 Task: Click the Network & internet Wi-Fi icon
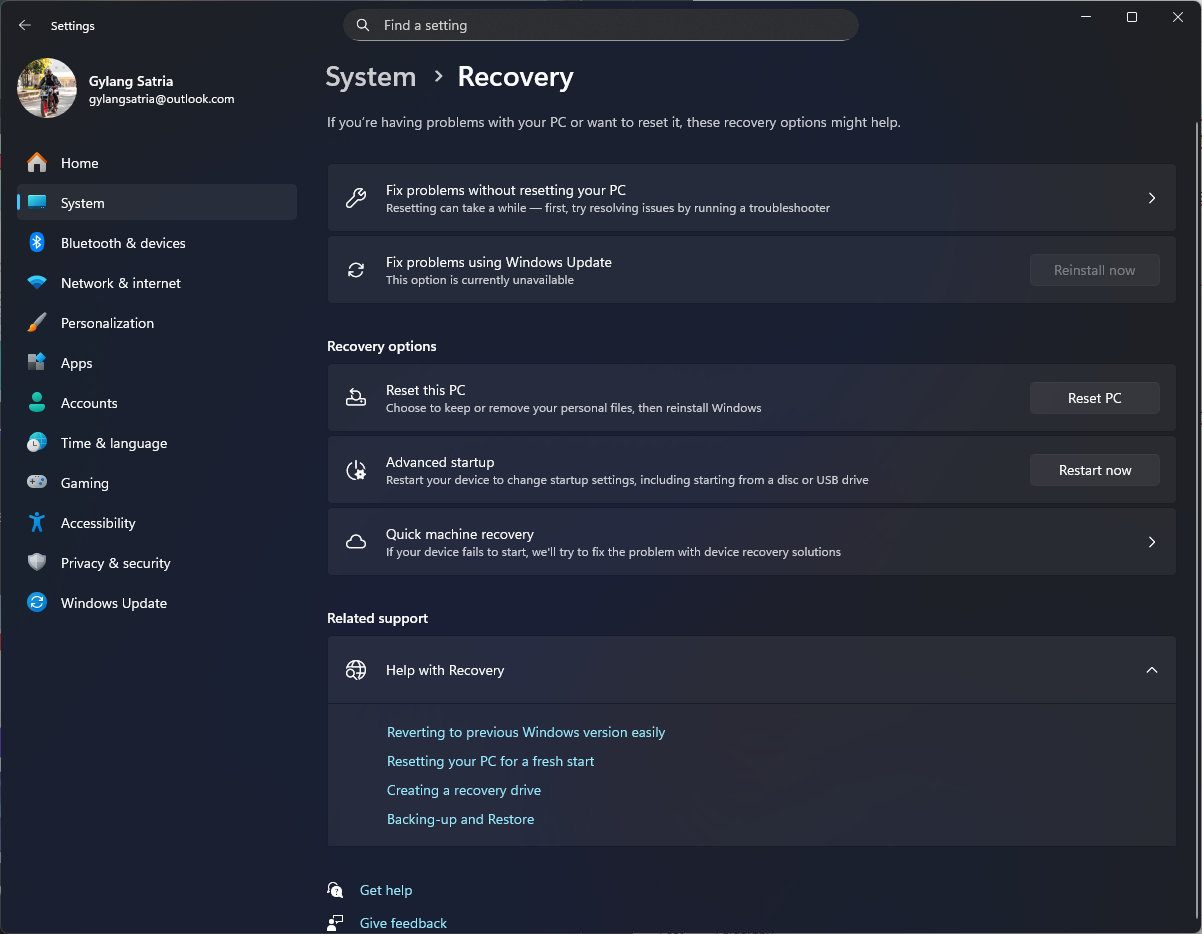click(x=37, y=283)
